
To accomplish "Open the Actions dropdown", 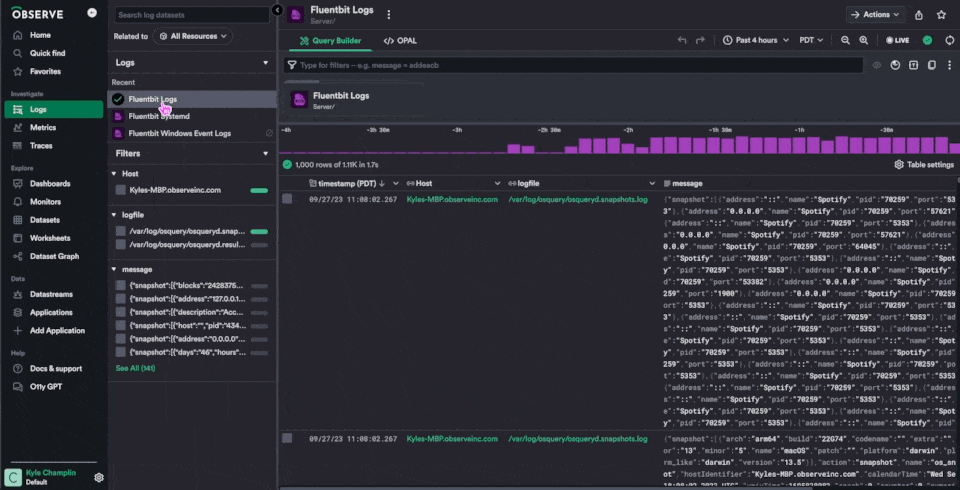I will pos(876,15).
